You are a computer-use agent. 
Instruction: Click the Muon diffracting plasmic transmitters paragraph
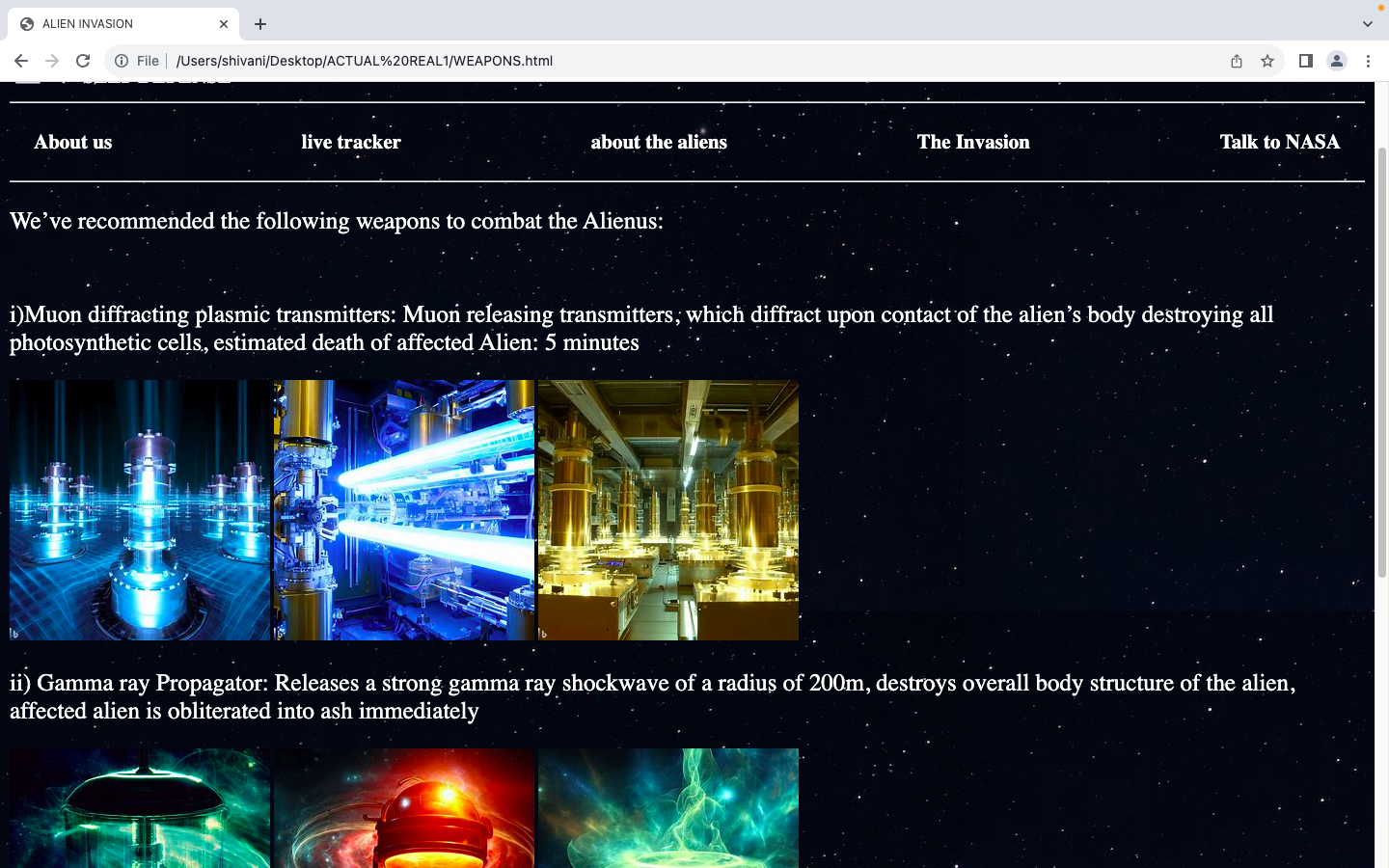coord(641,329)
